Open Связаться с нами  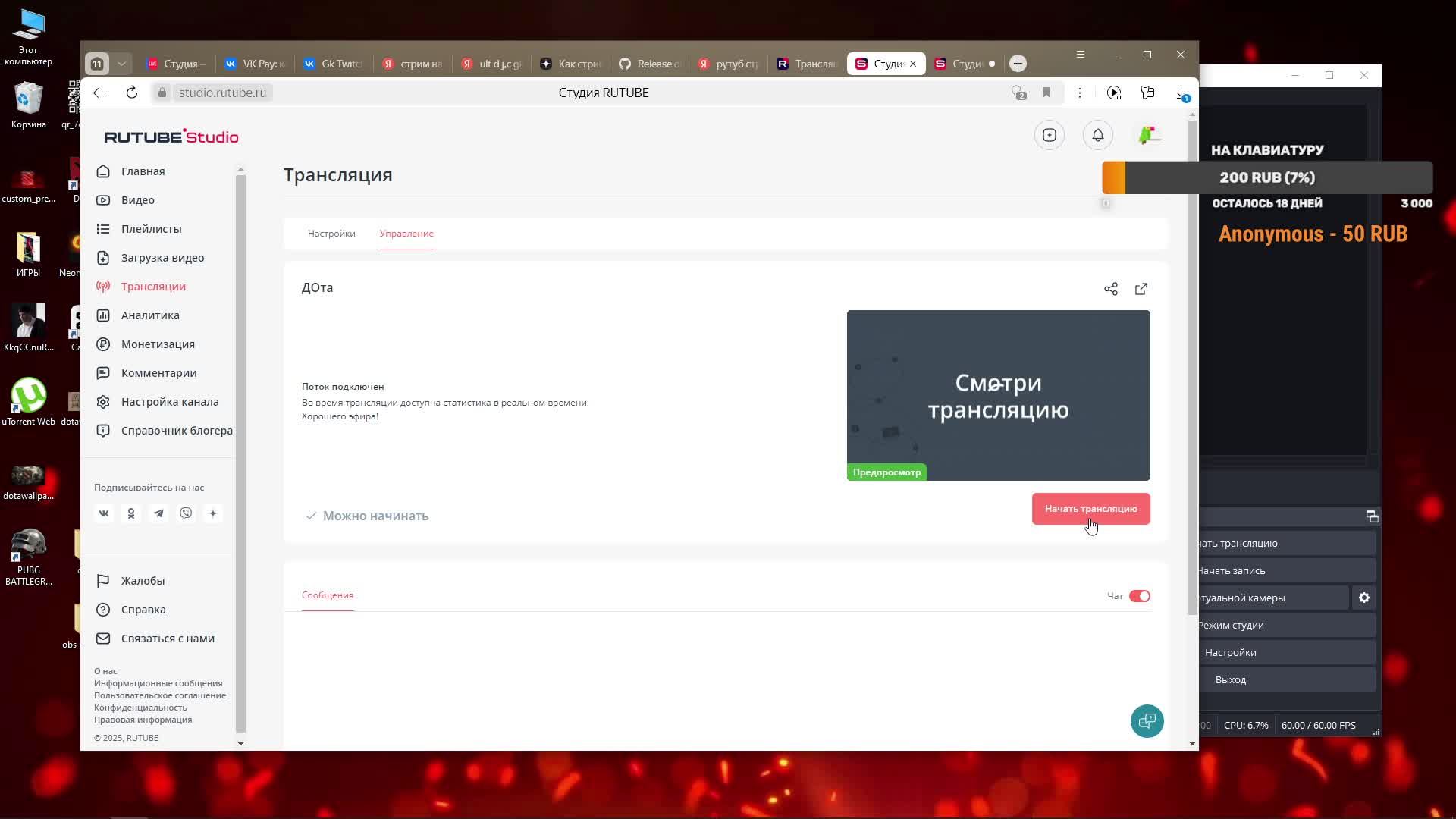(x=168, y=639)
